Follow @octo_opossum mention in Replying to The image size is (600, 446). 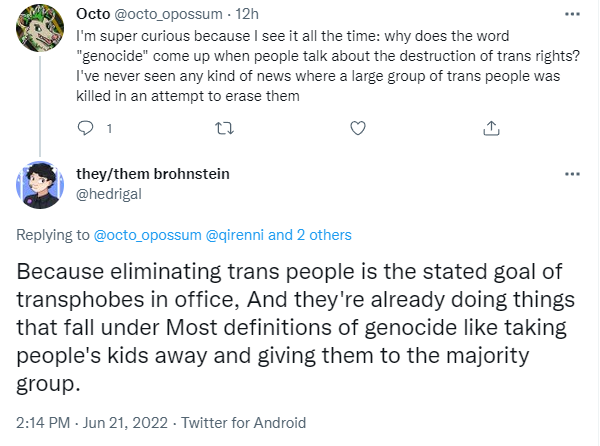(147, 235)
